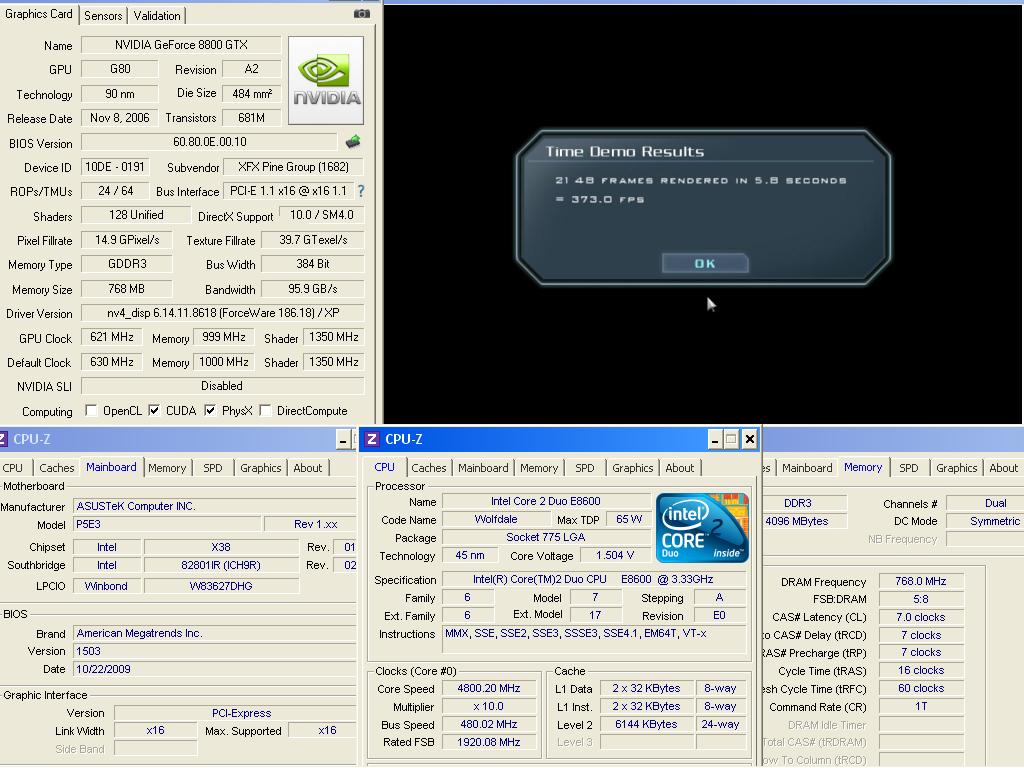Image resolution: width=1024 pixels, height=768 pixels.
Task: Click the Bus Interface question mark icon
Action: 361,191
